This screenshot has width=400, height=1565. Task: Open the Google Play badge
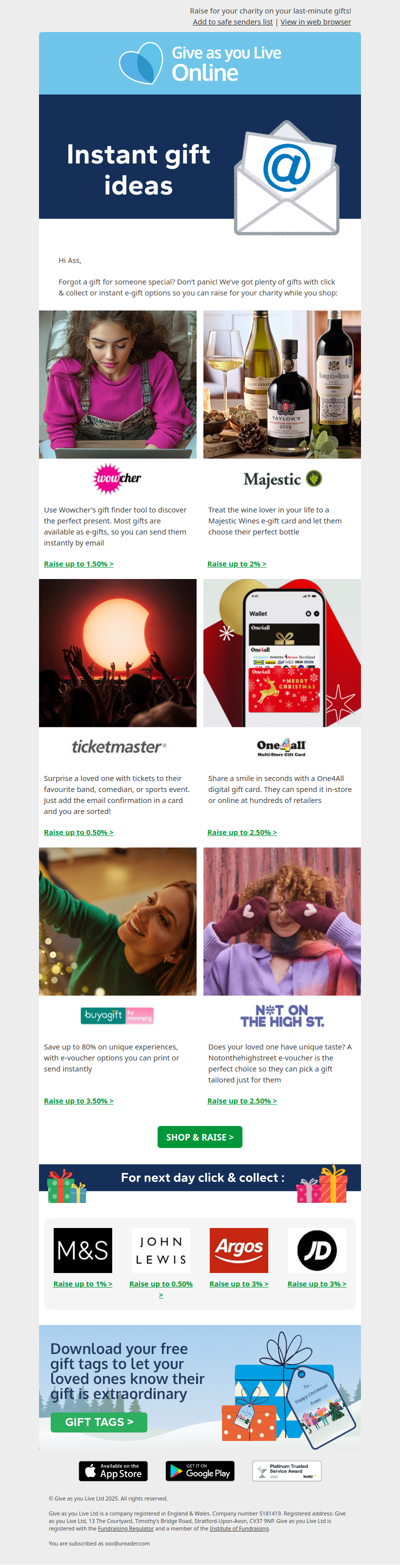(x=200, y=1471)
